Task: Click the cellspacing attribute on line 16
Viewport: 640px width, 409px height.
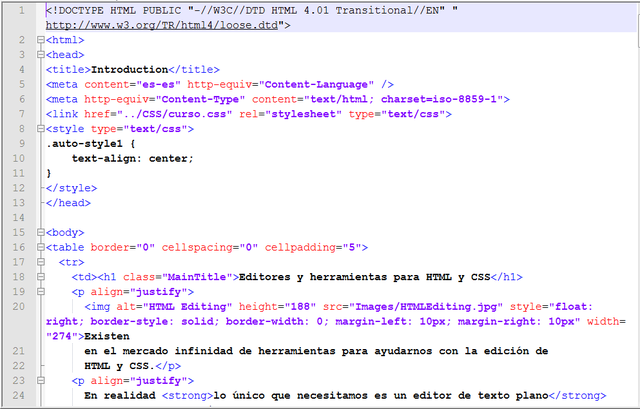Action: pos(197,247)
